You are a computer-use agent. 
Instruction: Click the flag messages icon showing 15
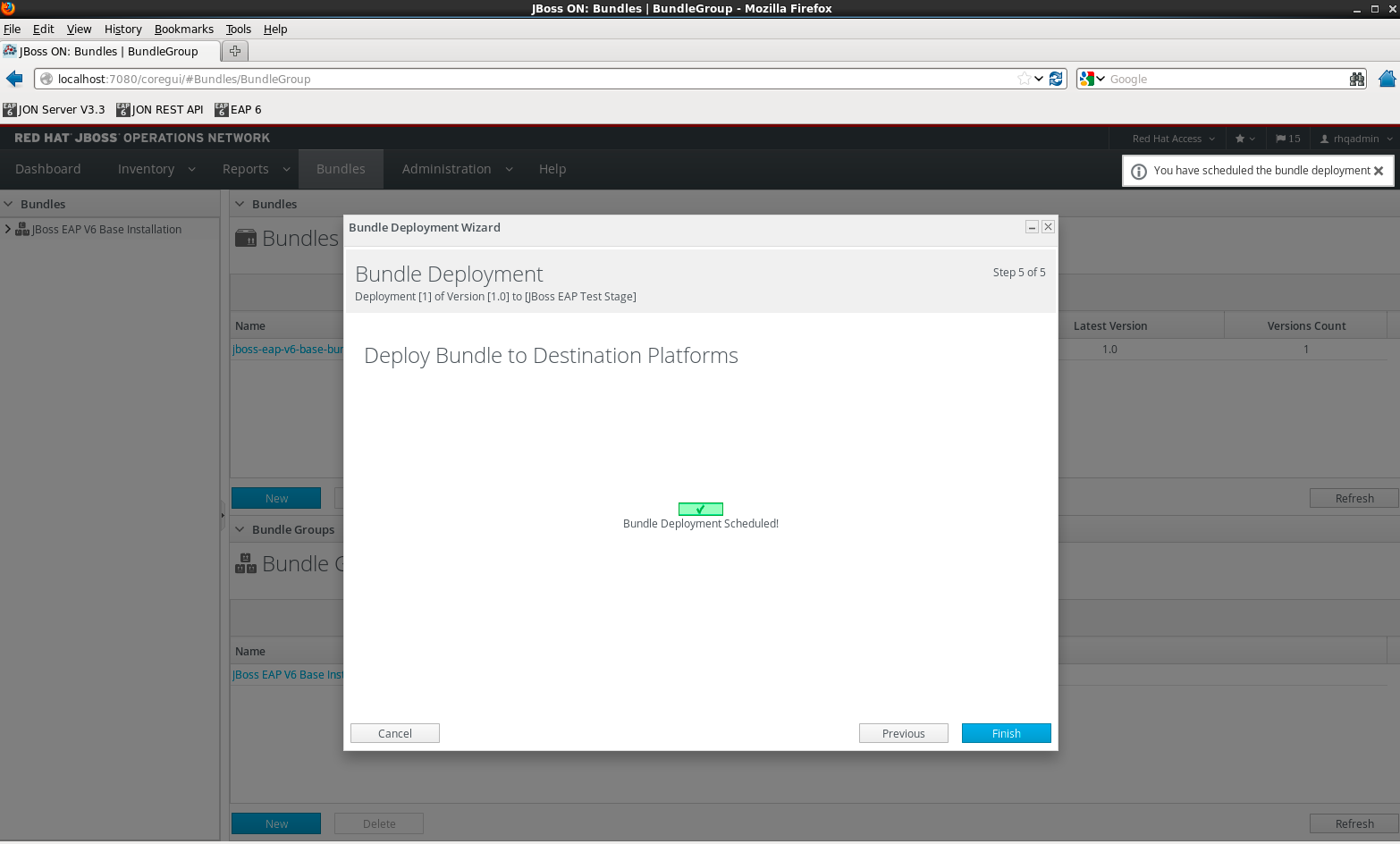pyautogui.click(x=1287, y=139)
